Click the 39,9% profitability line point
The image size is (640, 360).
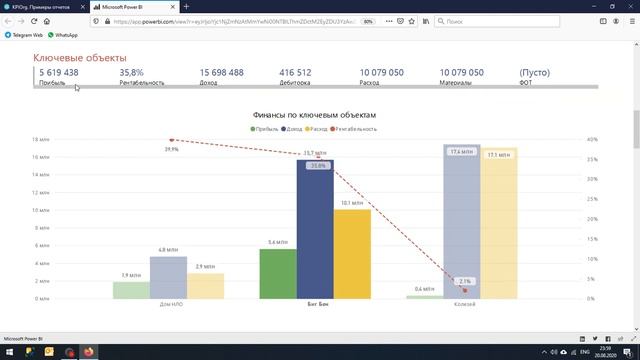(171, 140)
